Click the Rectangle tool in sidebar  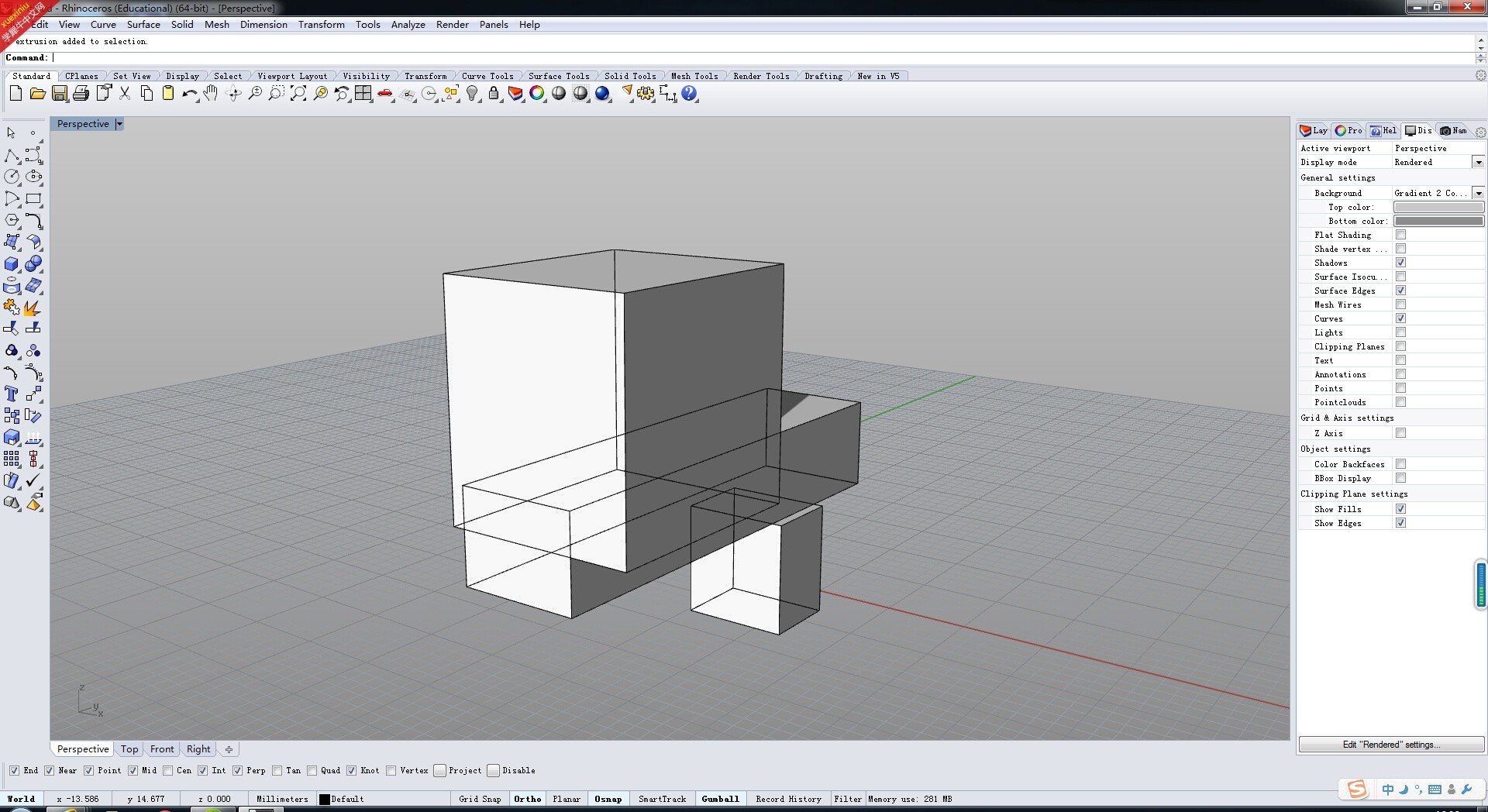33,199
